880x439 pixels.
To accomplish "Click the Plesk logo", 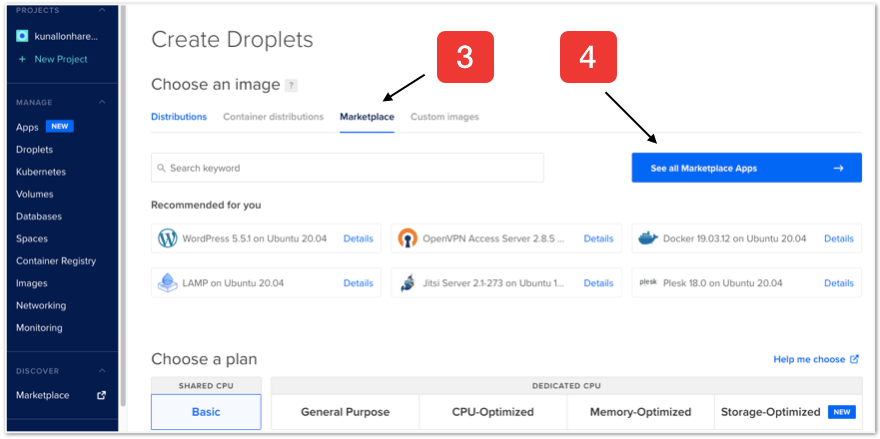I will point(648,282).
